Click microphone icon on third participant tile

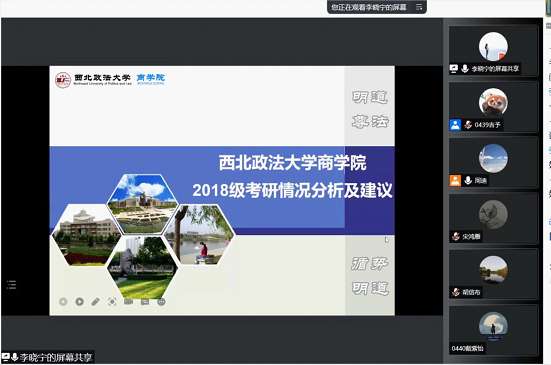(x=468, y=180)
